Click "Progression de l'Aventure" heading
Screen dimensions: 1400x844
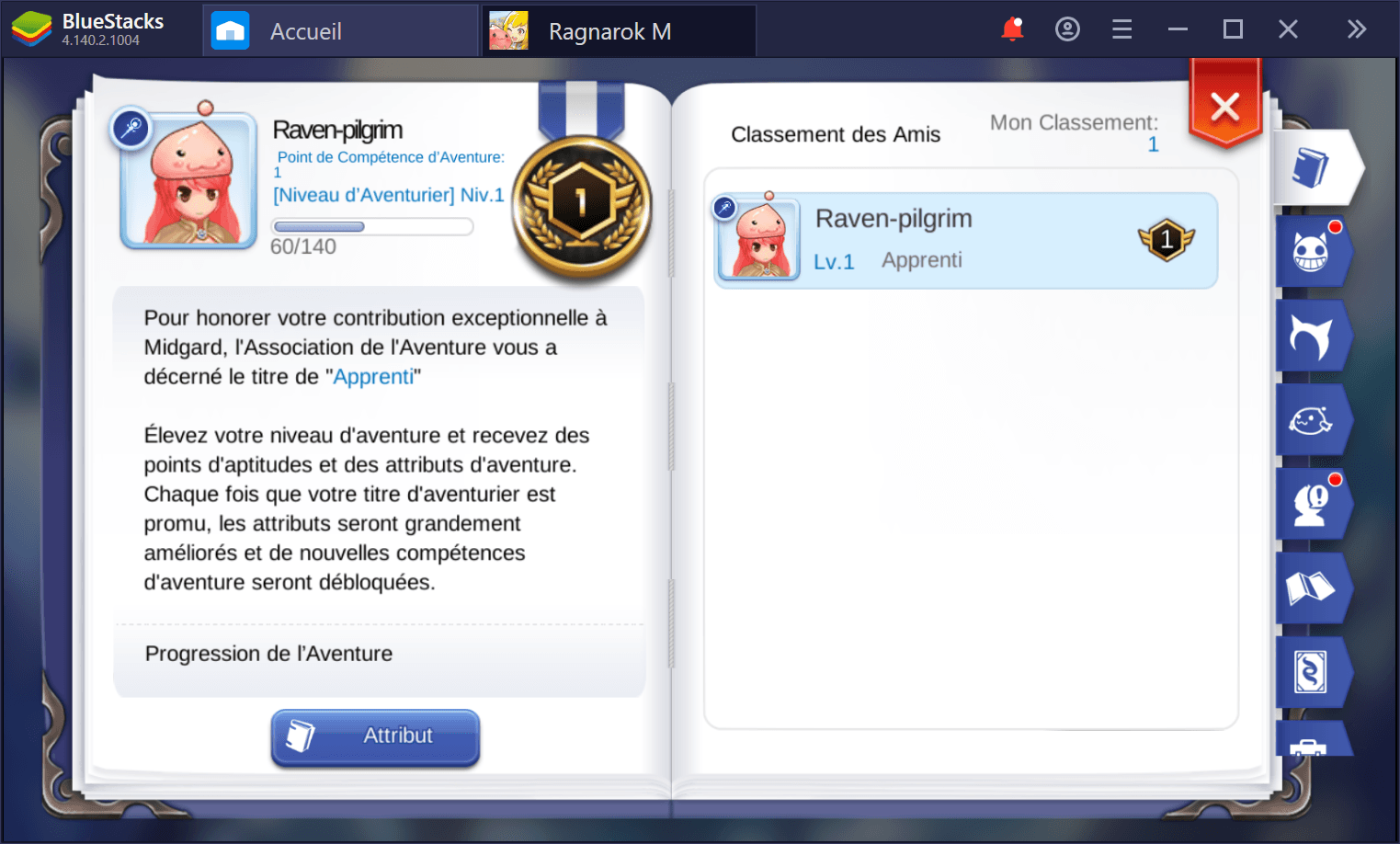(268, 654)
